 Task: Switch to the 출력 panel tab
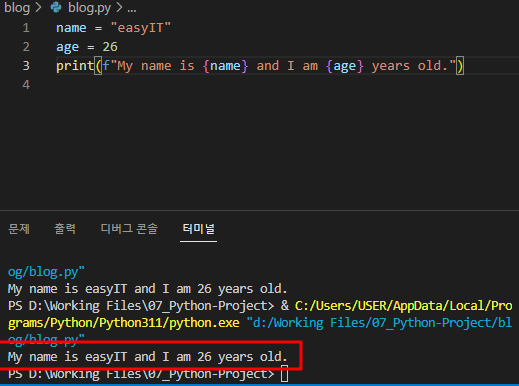point(65,229)
